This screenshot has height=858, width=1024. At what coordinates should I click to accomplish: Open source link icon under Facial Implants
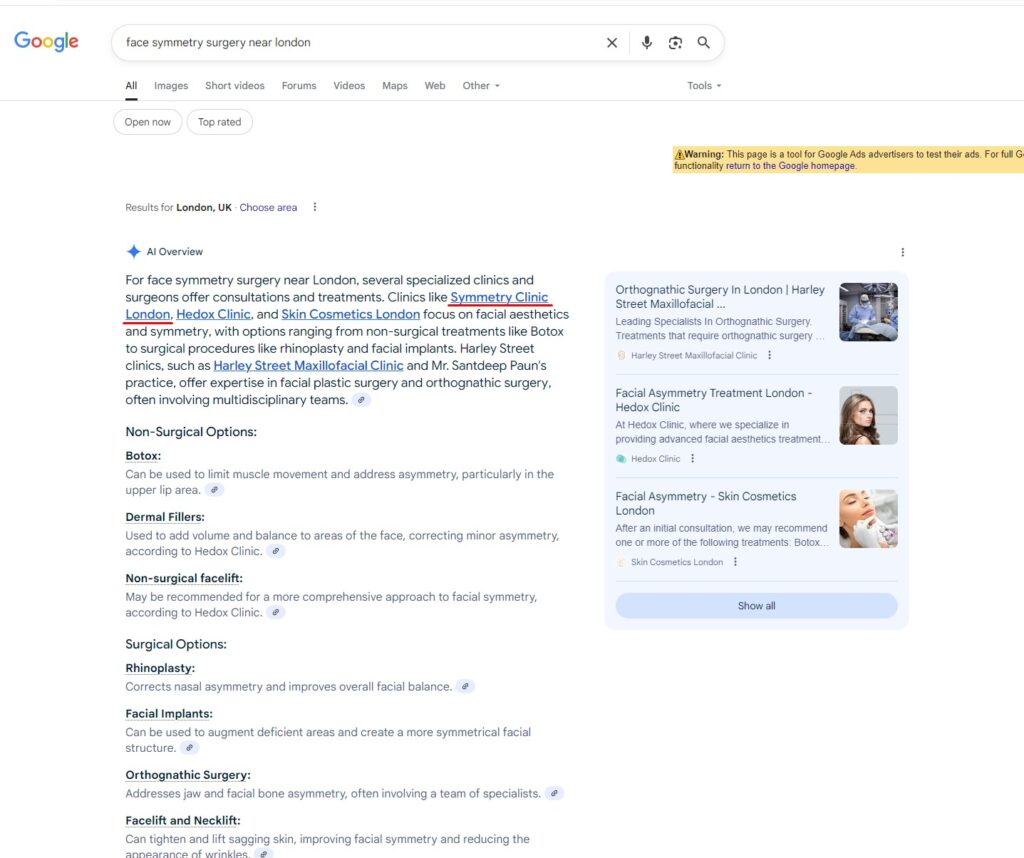(189, 748)
